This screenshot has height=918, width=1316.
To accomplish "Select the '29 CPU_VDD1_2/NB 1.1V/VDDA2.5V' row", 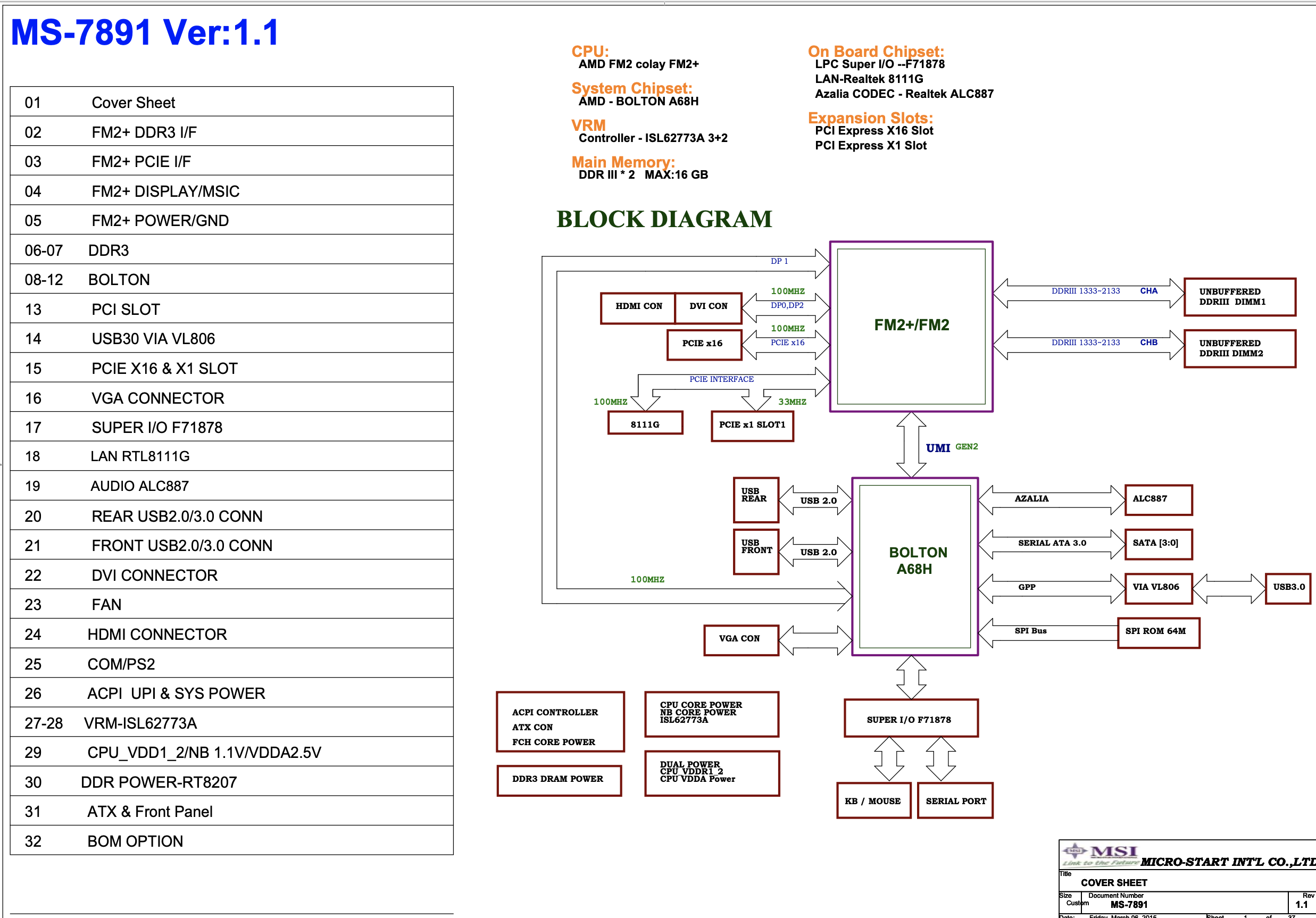I will pos(231,752).
